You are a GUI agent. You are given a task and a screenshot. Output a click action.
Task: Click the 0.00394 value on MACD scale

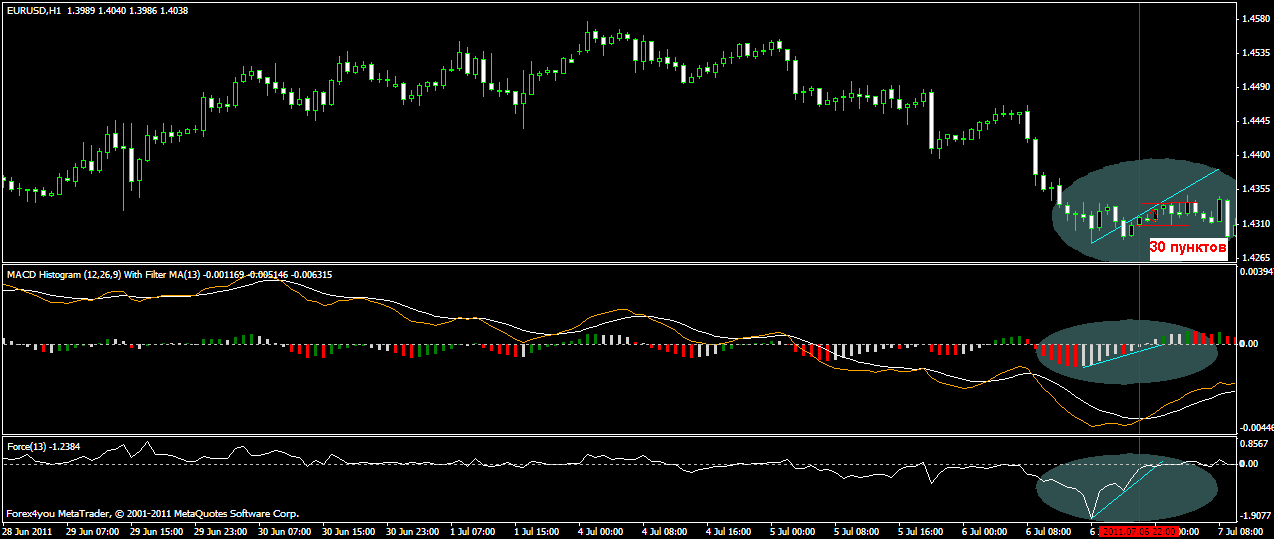pos(1254,272)
